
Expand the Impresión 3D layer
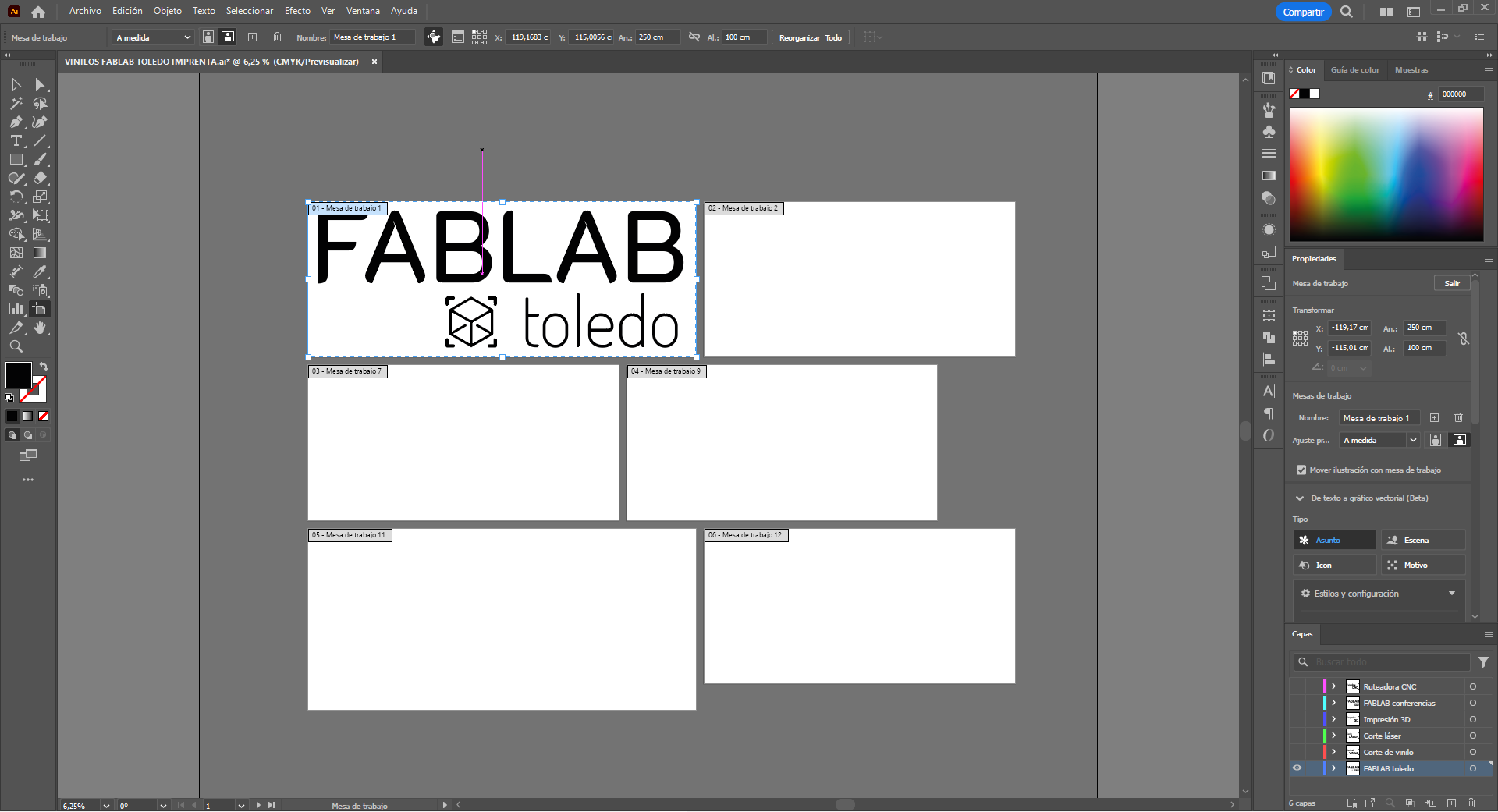click(1334, 719)
